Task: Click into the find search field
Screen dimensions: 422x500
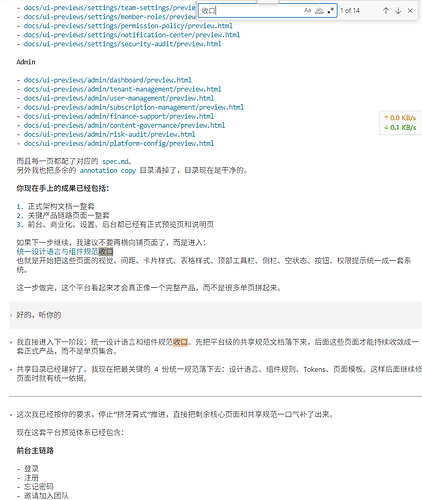Action: (x=252, y=11)
